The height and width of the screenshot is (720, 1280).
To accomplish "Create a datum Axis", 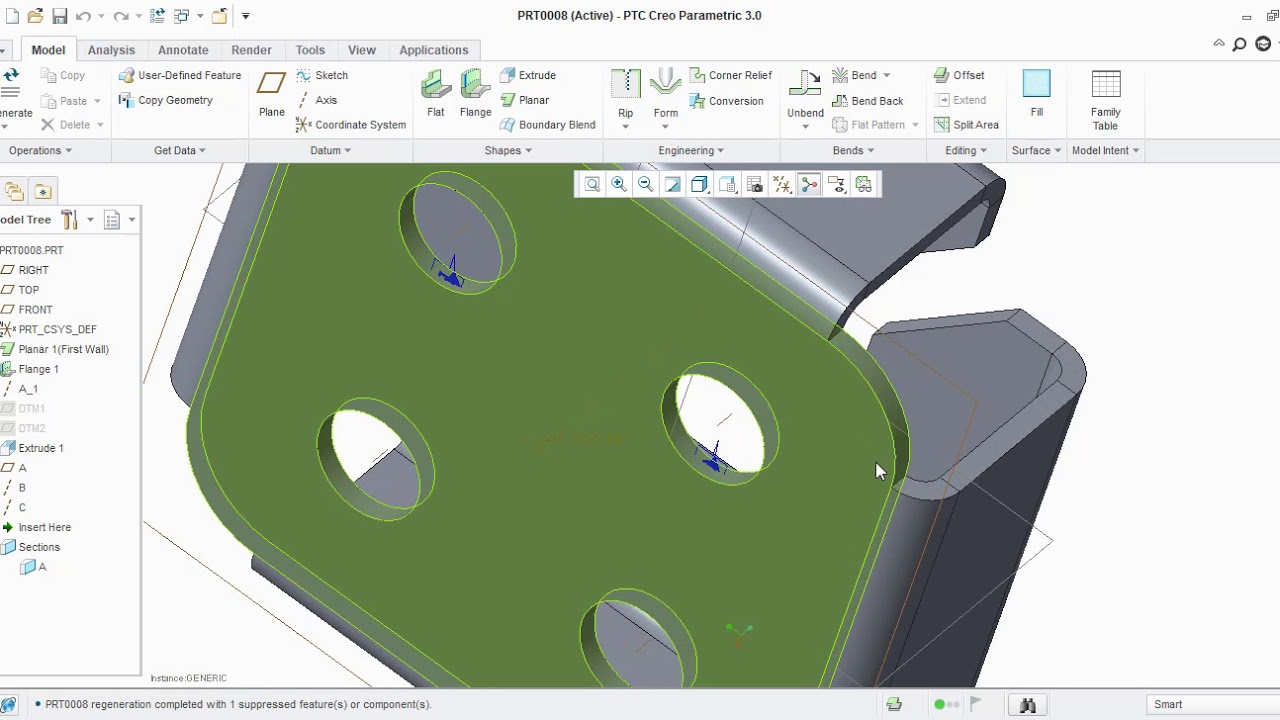I will click(317, 100).
